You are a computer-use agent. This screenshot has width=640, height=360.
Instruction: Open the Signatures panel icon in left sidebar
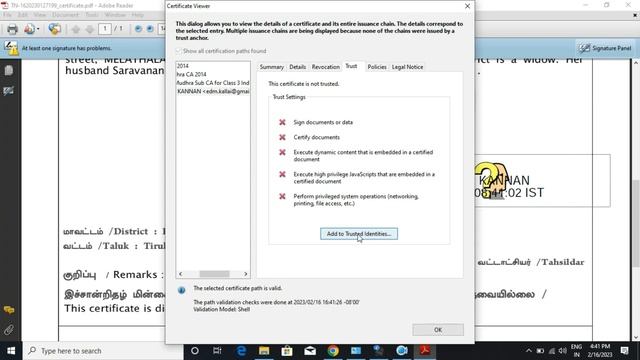pyautogui.click(x=9, y=91)
